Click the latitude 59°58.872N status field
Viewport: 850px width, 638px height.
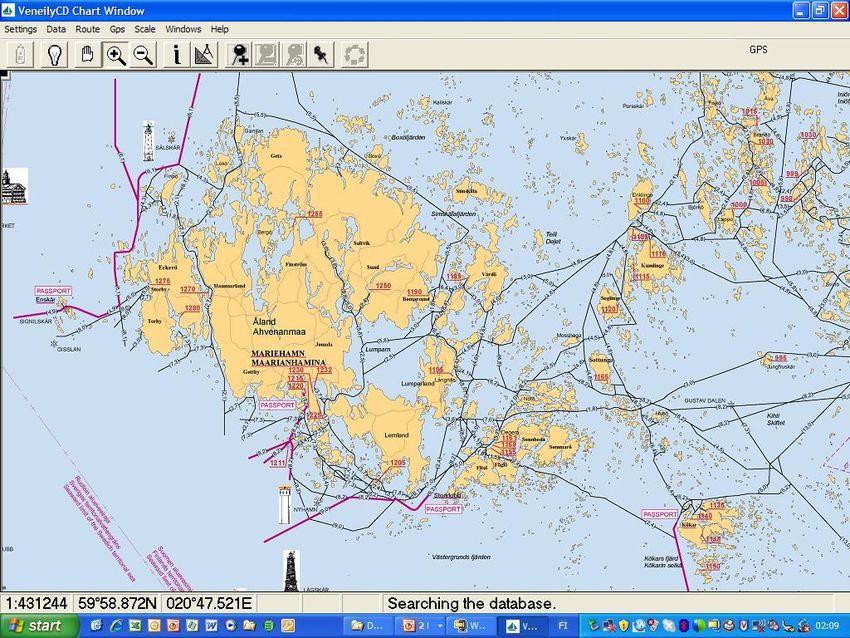point(117,603)
